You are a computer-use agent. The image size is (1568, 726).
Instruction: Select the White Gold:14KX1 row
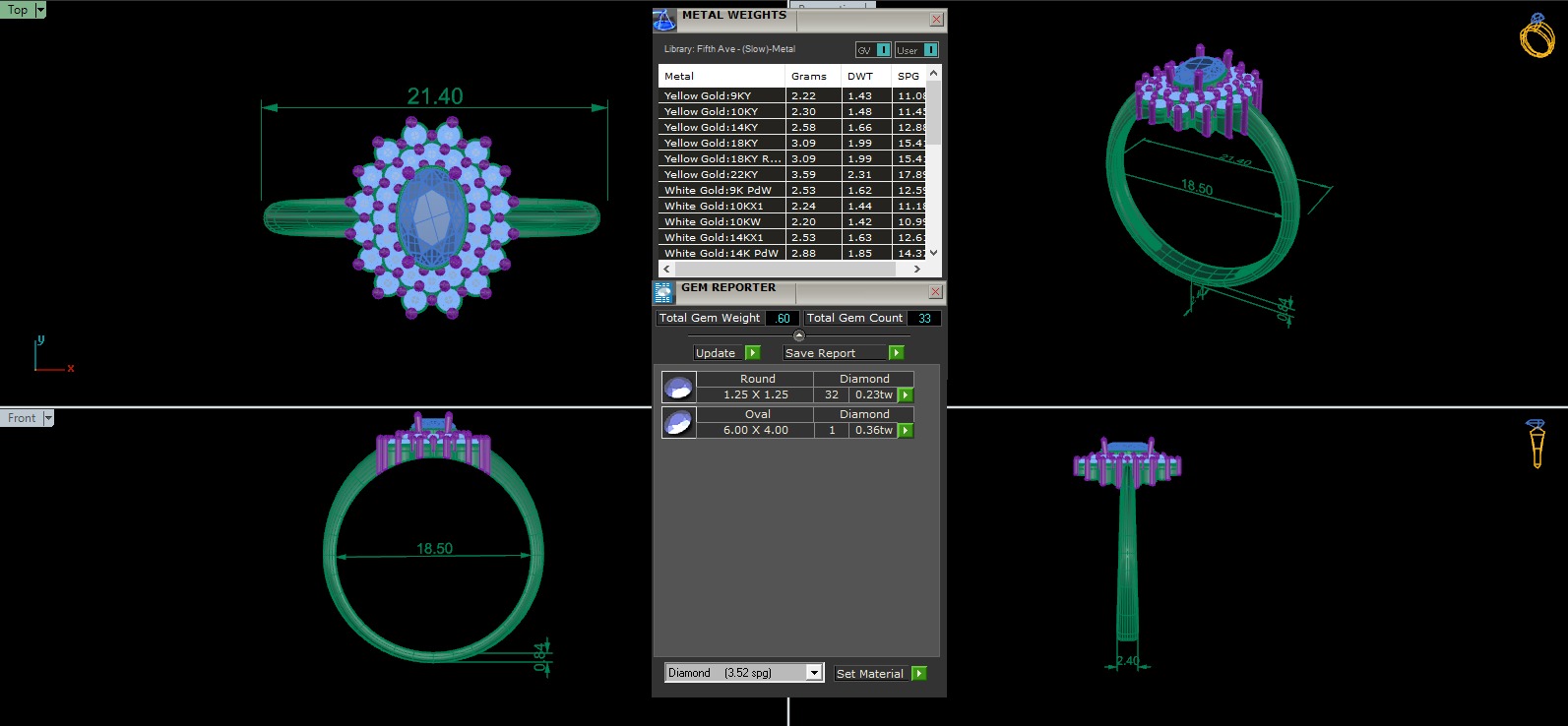point(792,237)
